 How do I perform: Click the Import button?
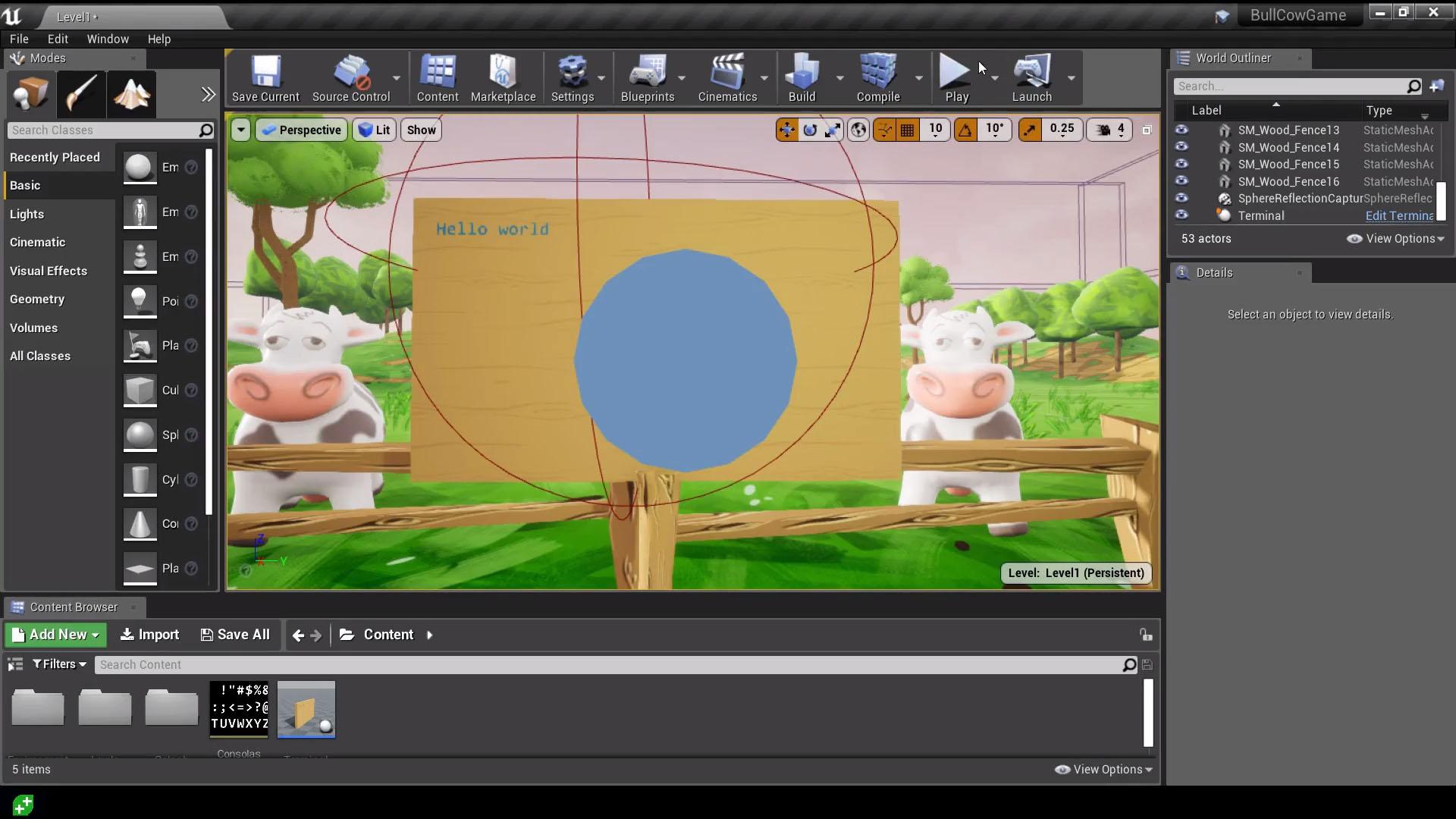(x=149, y=635)
